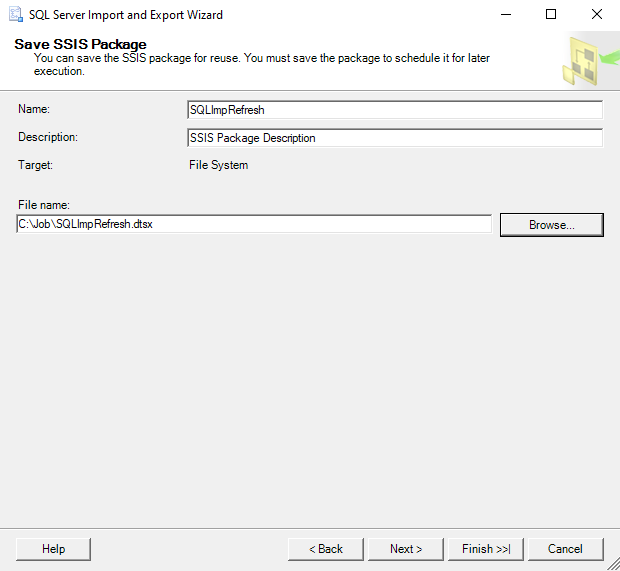Image resolution: width=620 pixels, height=571 pixels.
Task: Close the wizard window
Action: (x=597, y=15)
